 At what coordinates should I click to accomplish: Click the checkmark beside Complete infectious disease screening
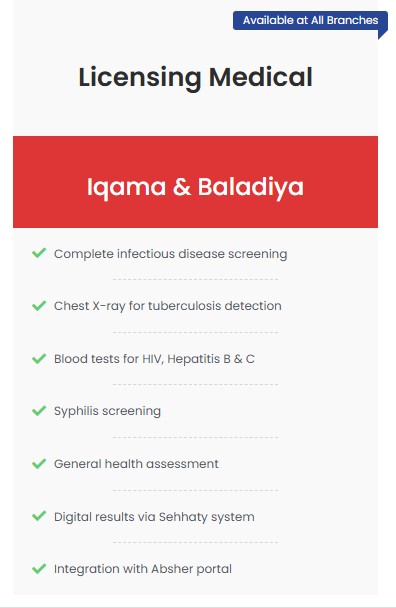click(x=39, y=253)
